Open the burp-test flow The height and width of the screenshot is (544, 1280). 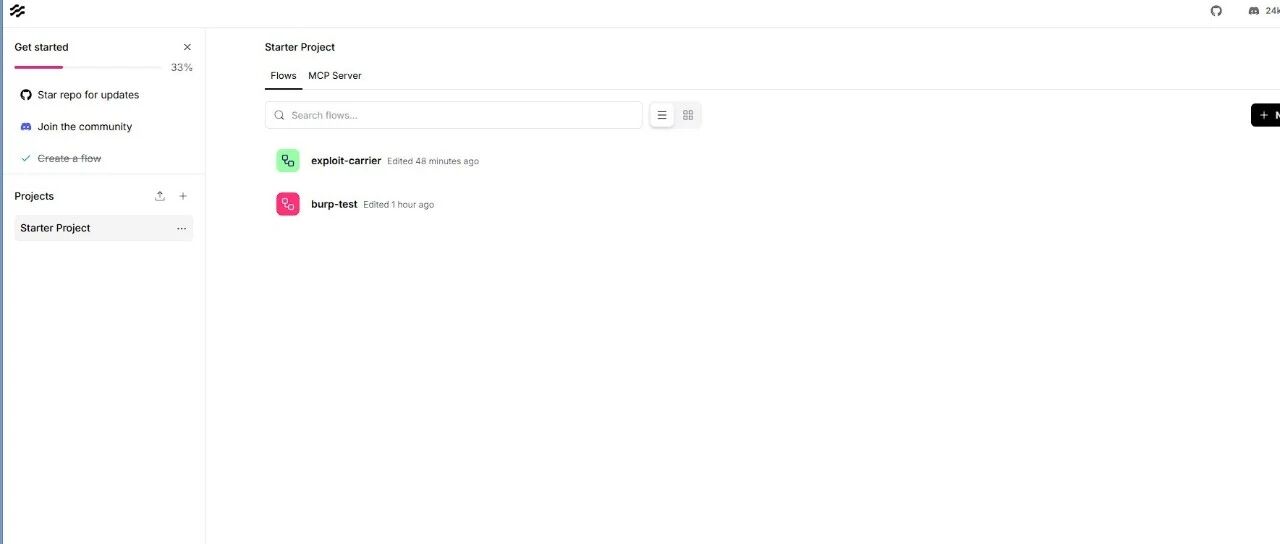click(x=334, y=205)
